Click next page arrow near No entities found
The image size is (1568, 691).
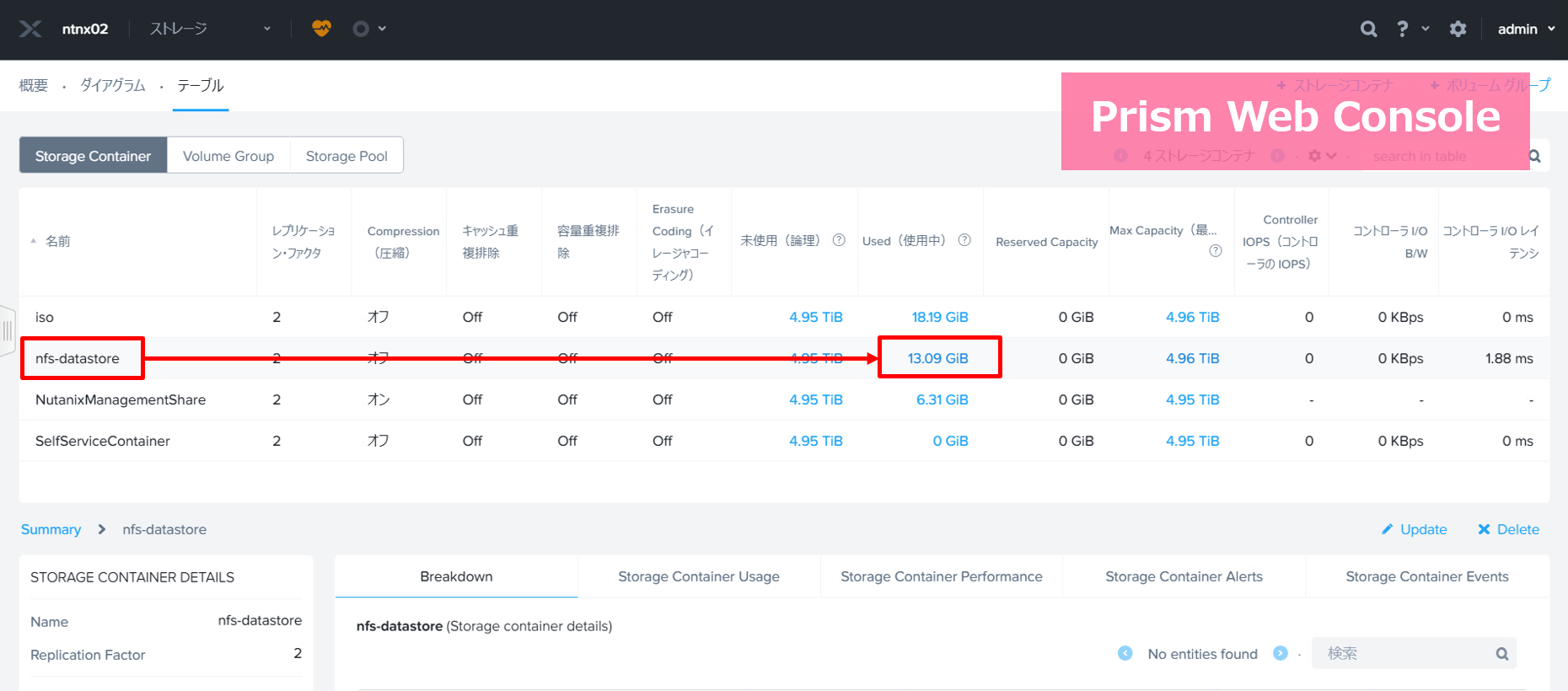(1281, 653)
